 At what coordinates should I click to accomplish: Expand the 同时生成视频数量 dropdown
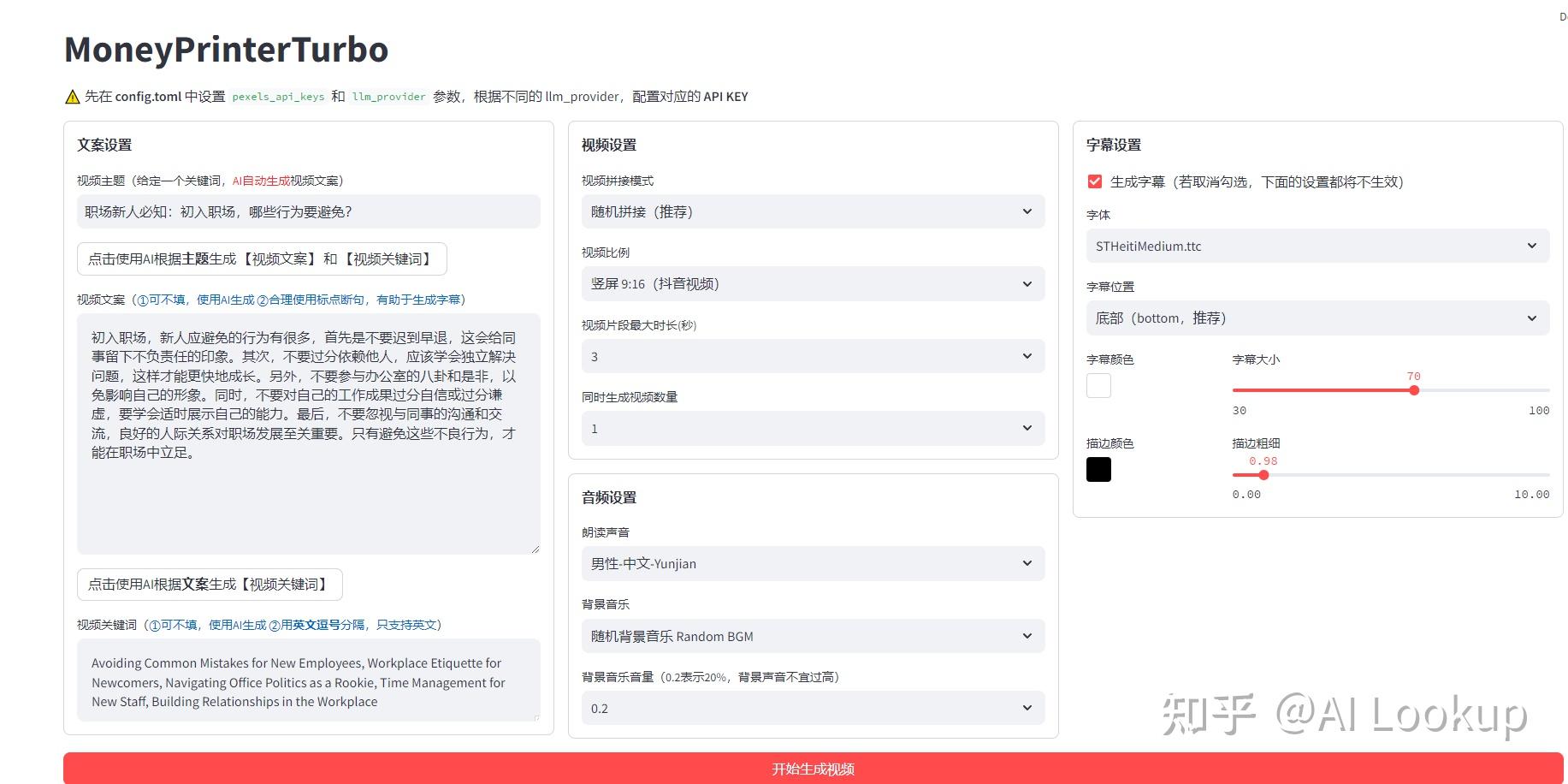[x=813, y=428]
